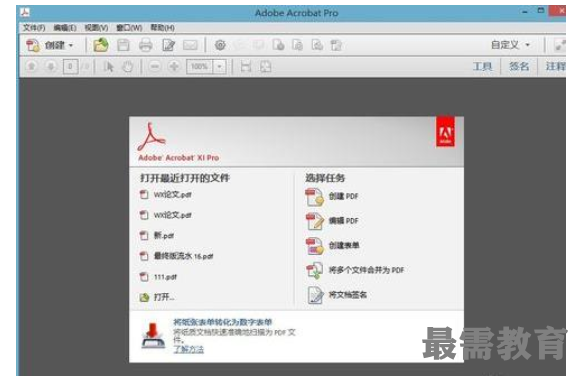Click 打开... to browse files
Image resolution: width=574 pixels, height=383 pixels.
157,297
